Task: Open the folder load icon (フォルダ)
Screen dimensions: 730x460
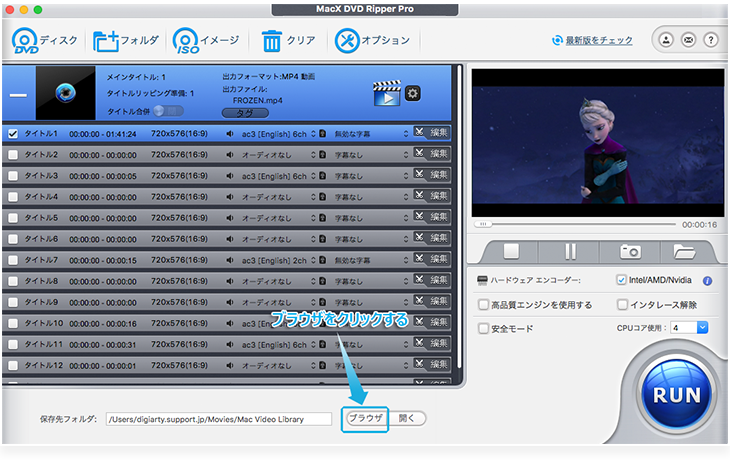Action: point(106,41)
